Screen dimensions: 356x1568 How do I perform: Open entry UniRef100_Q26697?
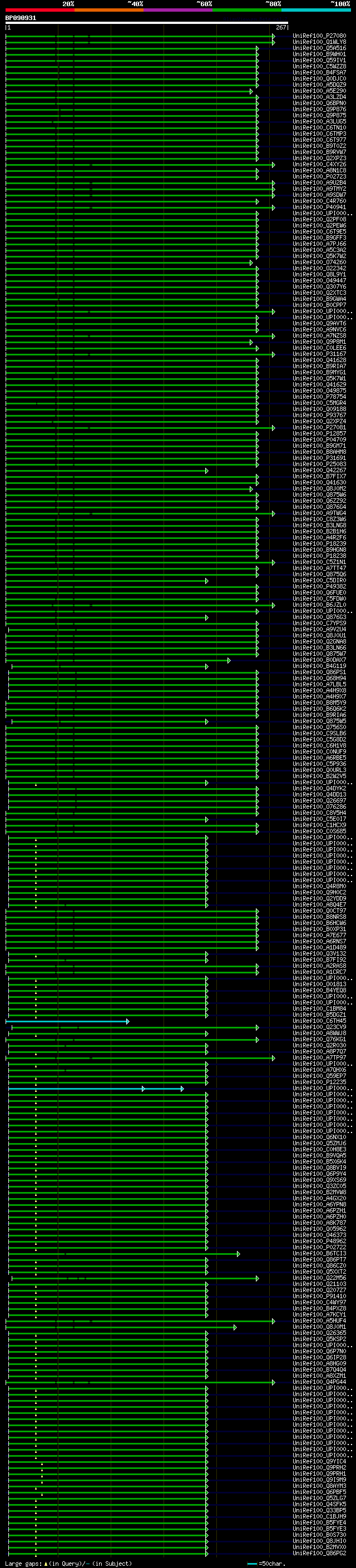tap(319, 800)
